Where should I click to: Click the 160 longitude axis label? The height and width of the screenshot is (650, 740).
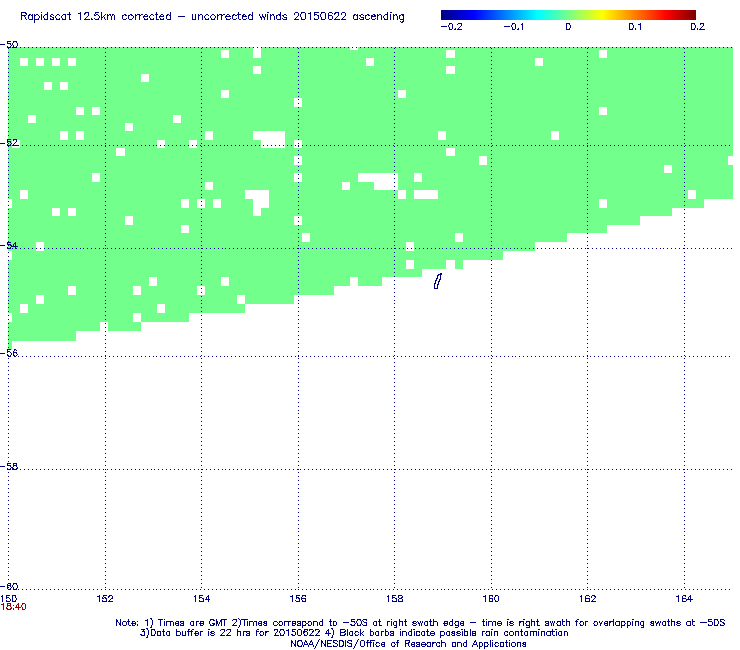[491, 599]
